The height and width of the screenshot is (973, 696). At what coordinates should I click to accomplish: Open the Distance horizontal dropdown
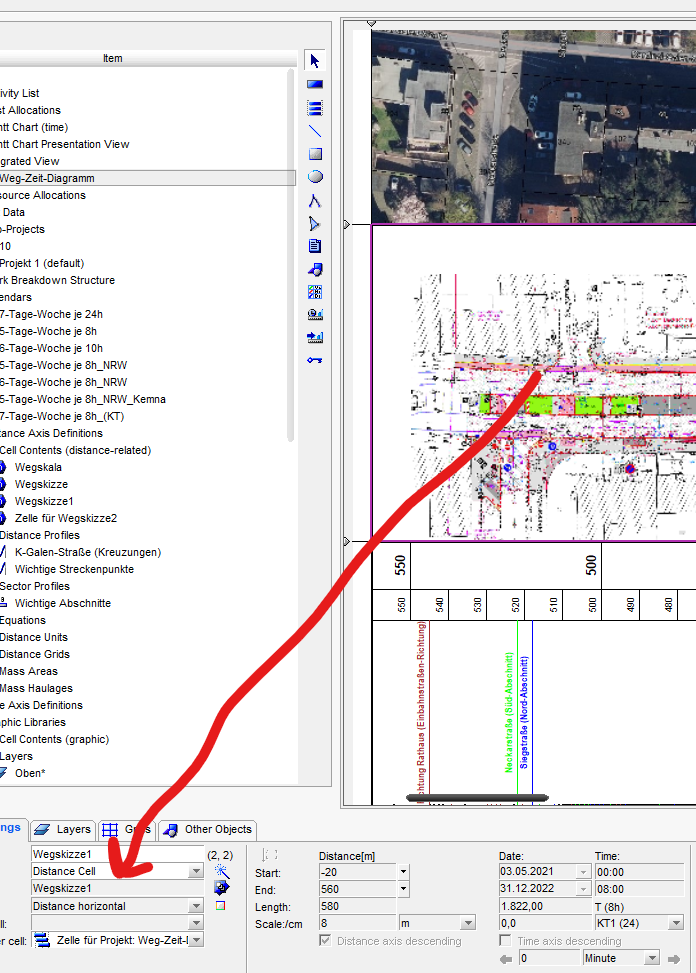tap(196, 906)
